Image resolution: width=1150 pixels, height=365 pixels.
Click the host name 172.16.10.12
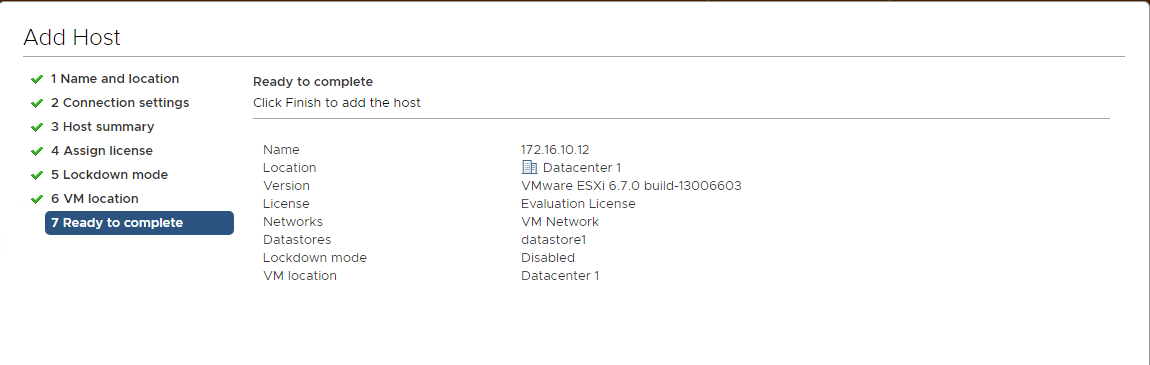[x=555, y=150]
